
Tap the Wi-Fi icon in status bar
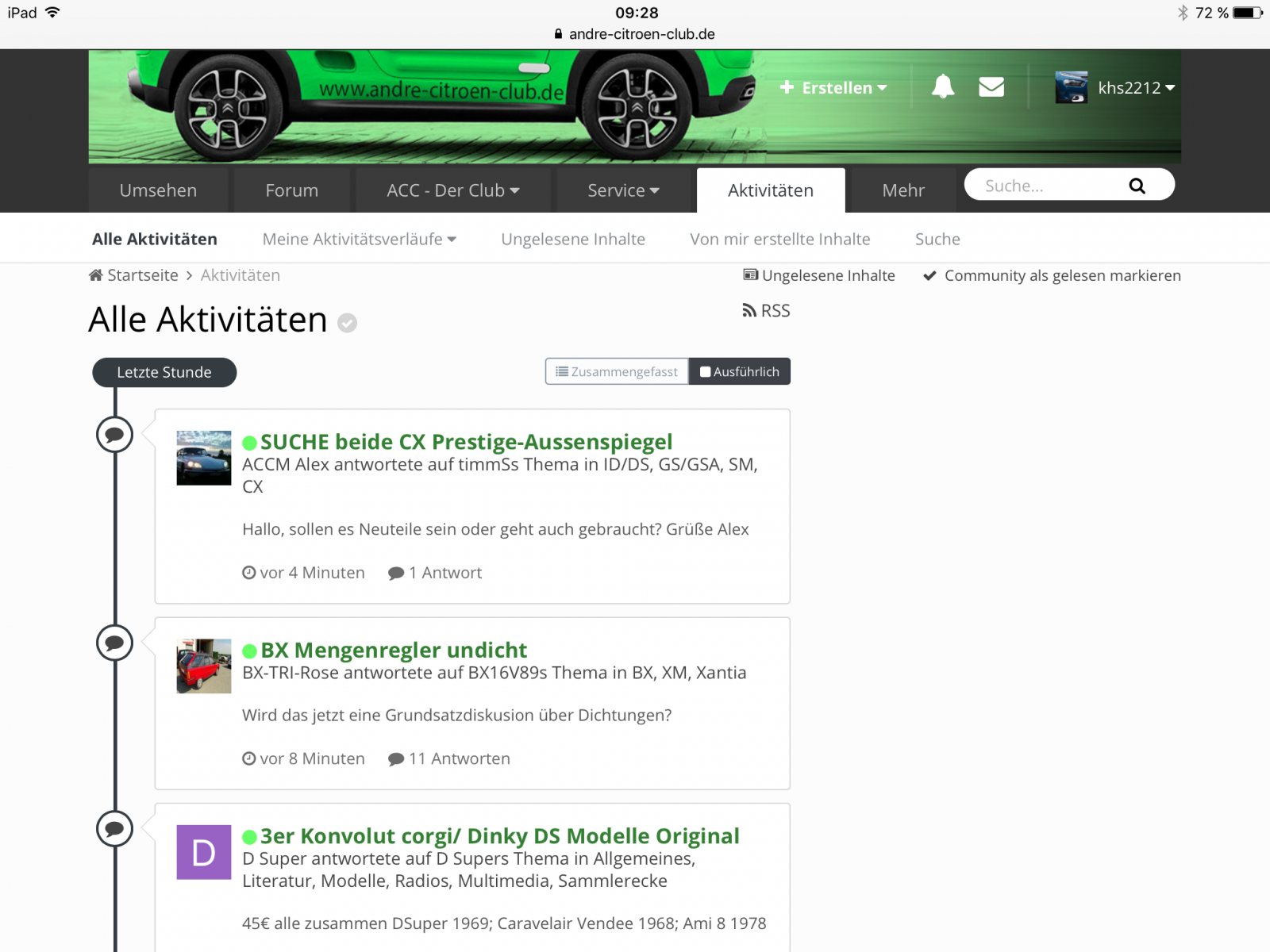[52, 13]
